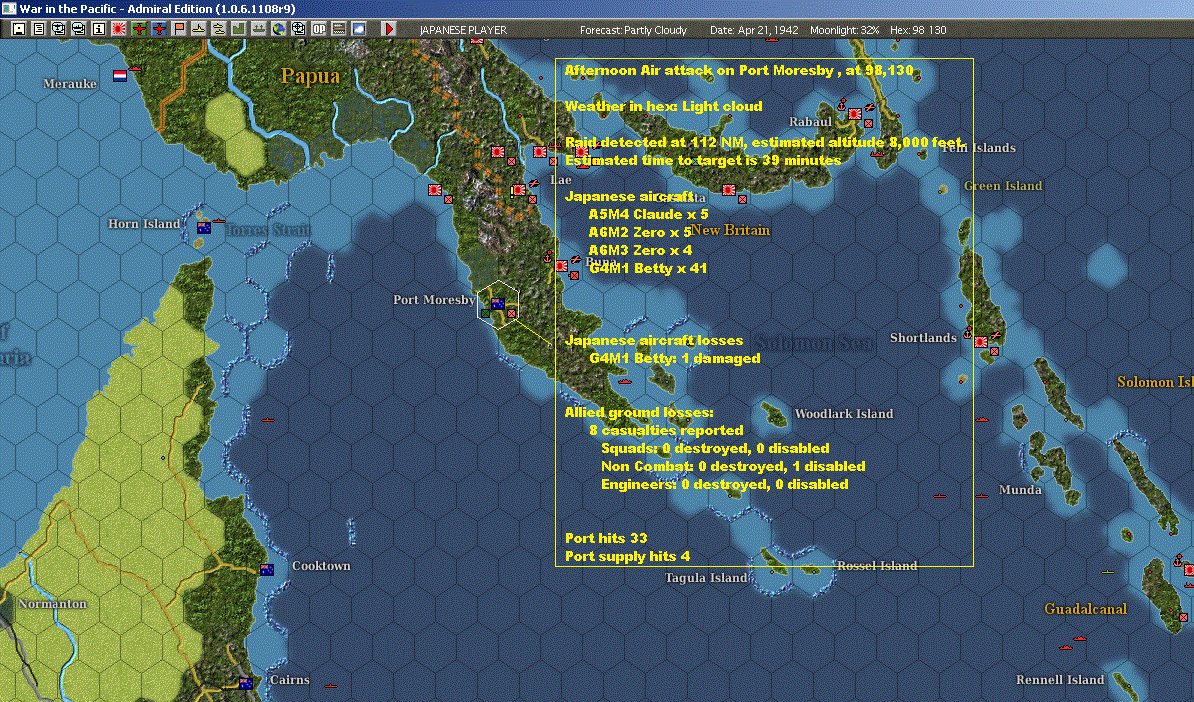Click the 'Port hits 33' line
Screen dimensions: 1194x702
pyautogui.click(x=606, y=538)
